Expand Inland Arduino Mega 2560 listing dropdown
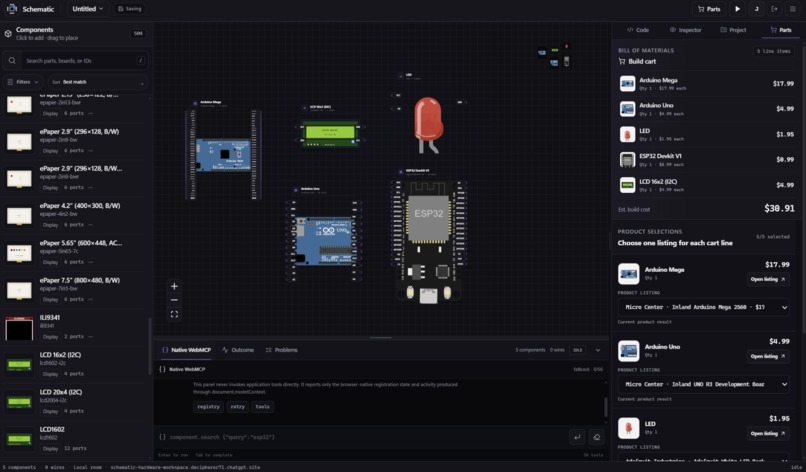The height and width of the screenshot is (472, 806). [x=704, y=307]
